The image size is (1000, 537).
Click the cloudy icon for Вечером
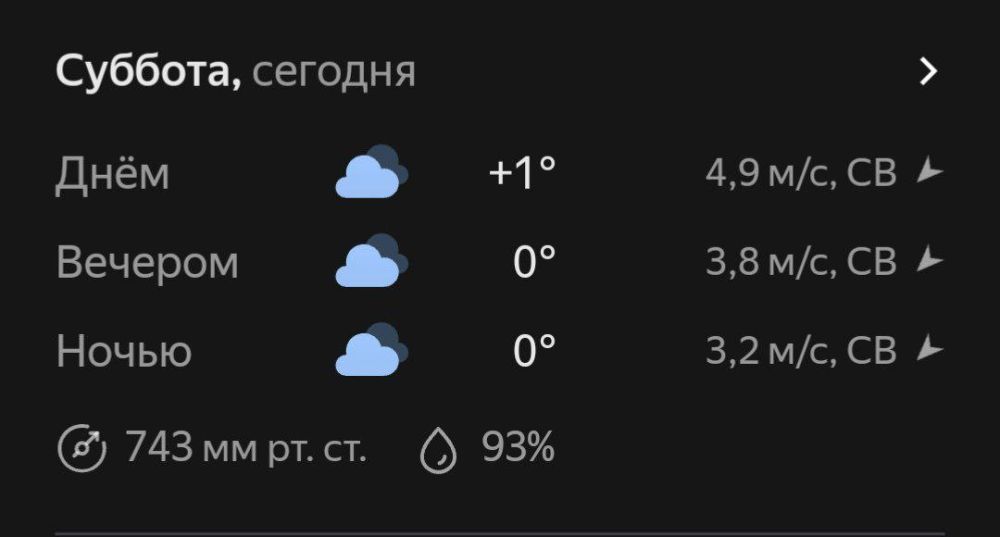point(371,261)
